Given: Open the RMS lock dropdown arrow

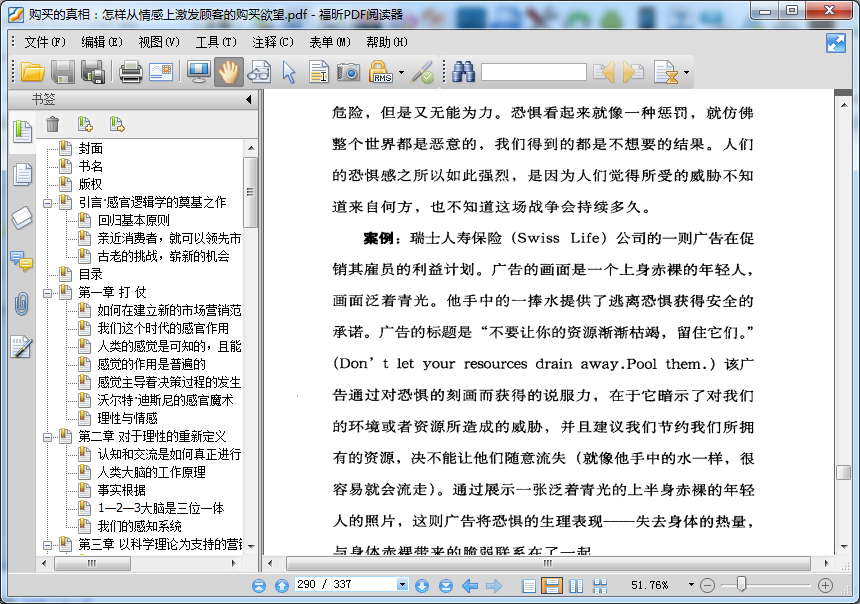Looking at the screenshot, I should (x=401, y=72).
